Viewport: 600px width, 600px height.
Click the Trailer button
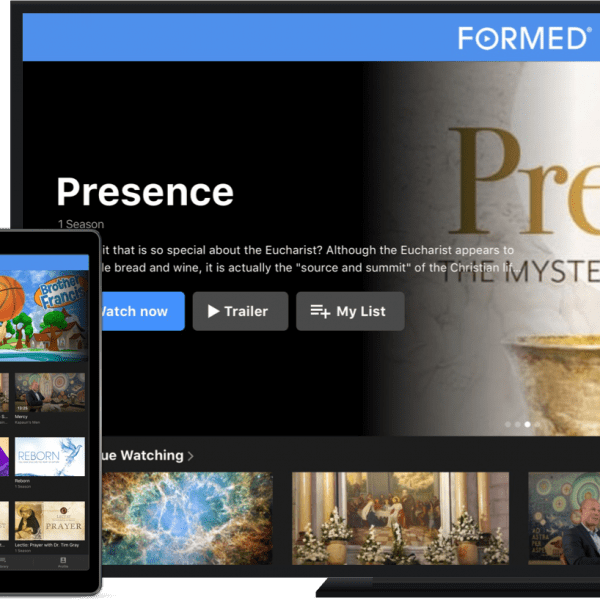(240, 311)
